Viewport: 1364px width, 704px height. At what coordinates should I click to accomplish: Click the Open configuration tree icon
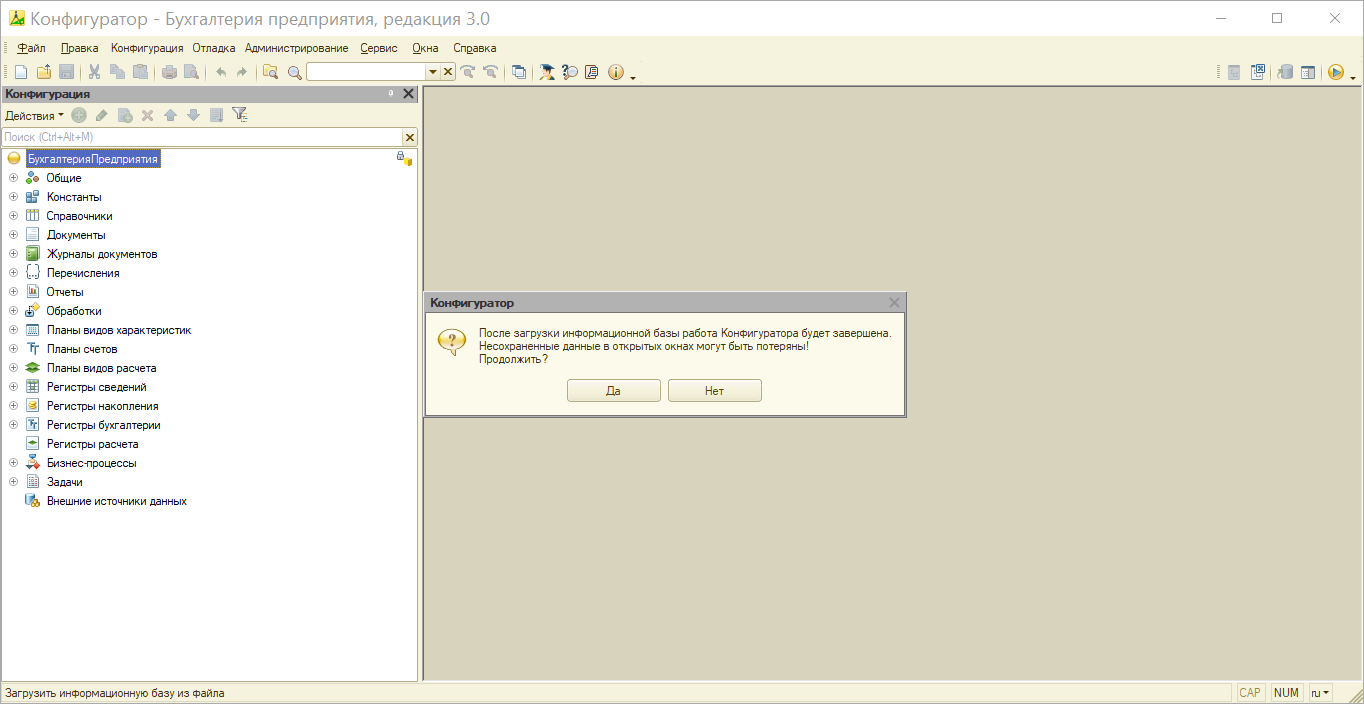click(1235, 72)
